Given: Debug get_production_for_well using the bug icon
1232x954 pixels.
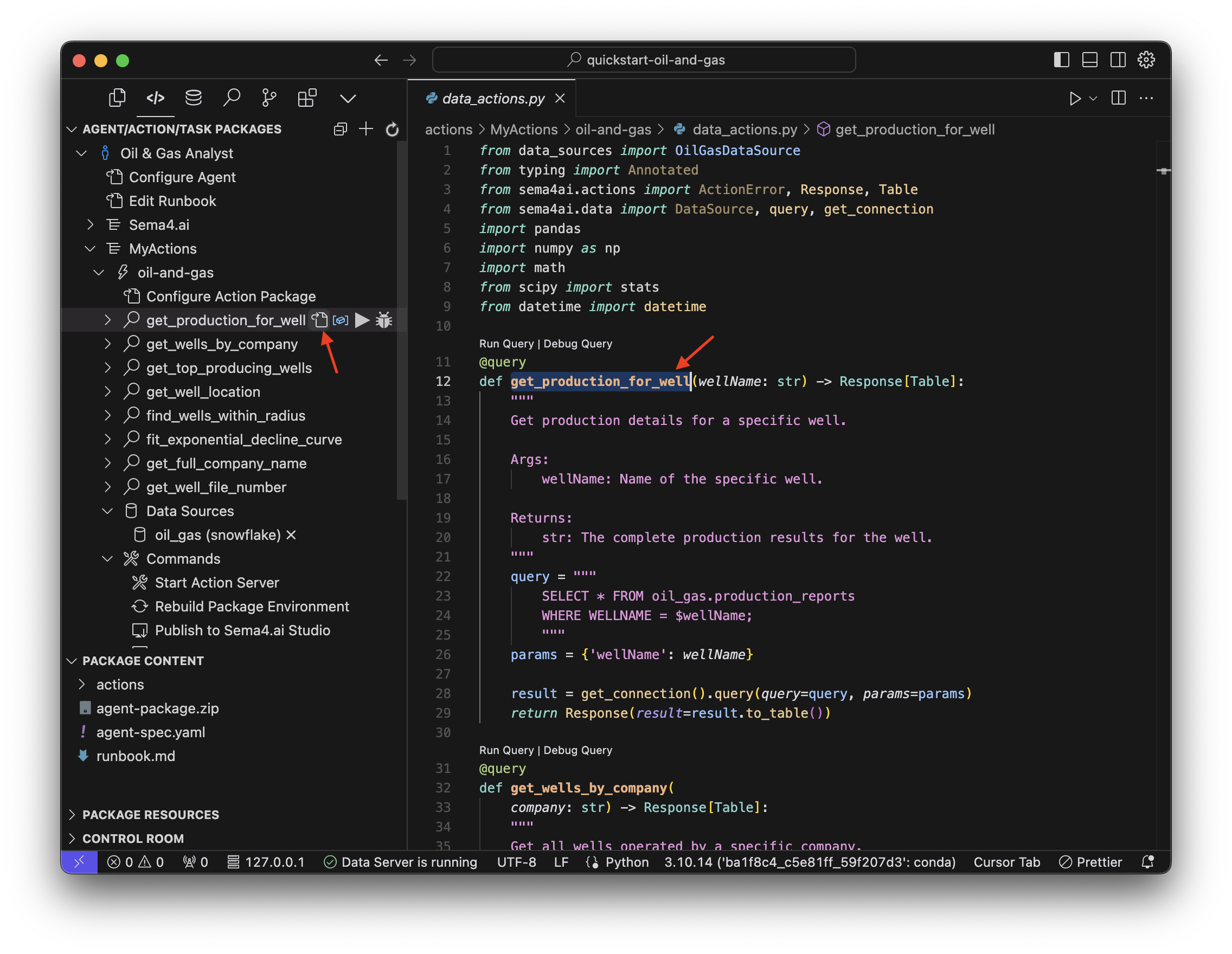Looking at the screenshot, I should (x=384, y=320).
